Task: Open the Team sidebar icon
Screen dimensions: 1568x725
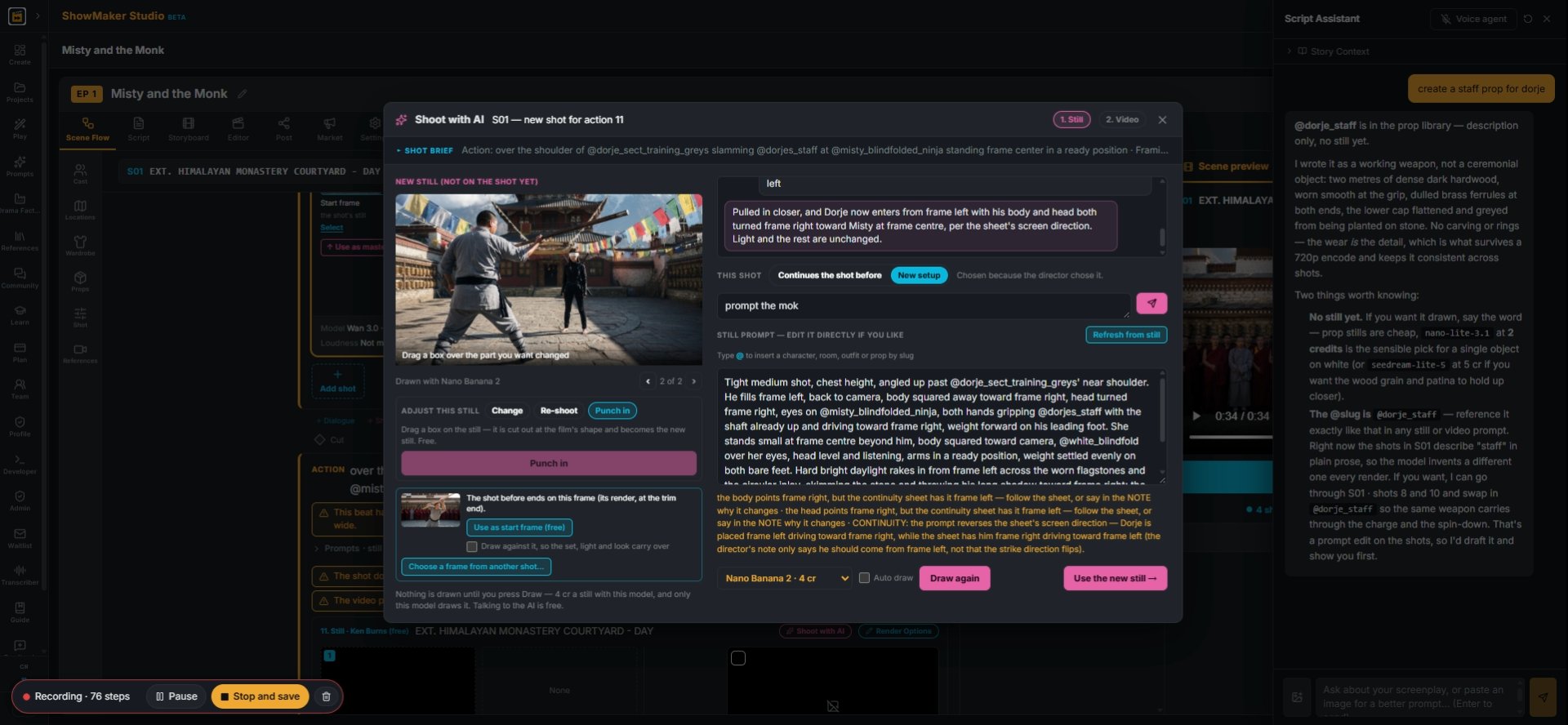Action: tap(20, 389)
